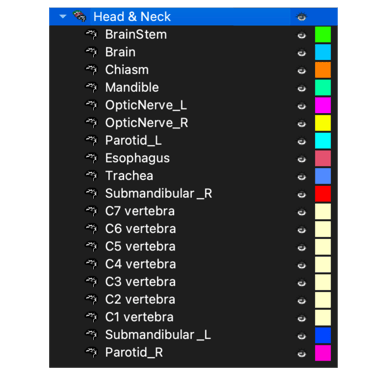Select the Head & Neck header row
Image resolution: width=382 pixels, height=384 pixels.
pyautogui.click(x=193, y=17)
